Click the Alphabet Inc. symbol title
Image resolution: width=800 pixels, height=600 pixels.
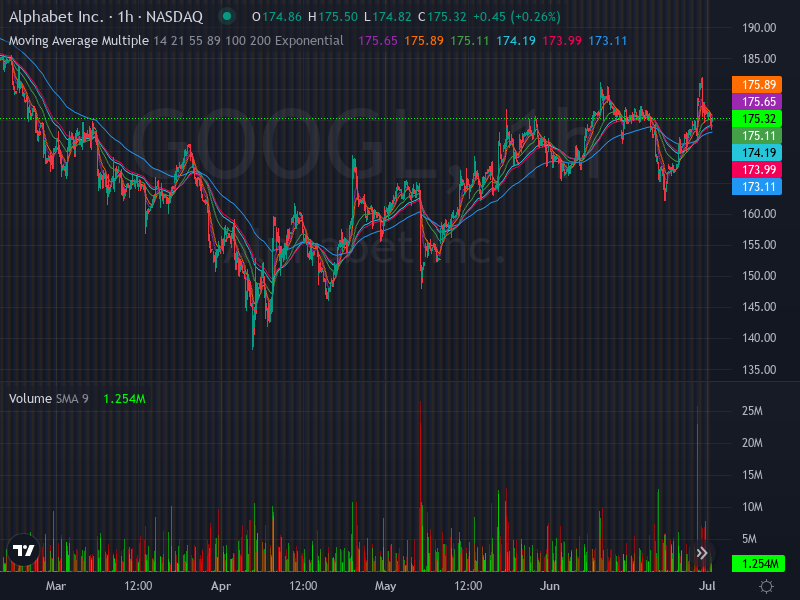pyautogui.click(x=106, y=17)
